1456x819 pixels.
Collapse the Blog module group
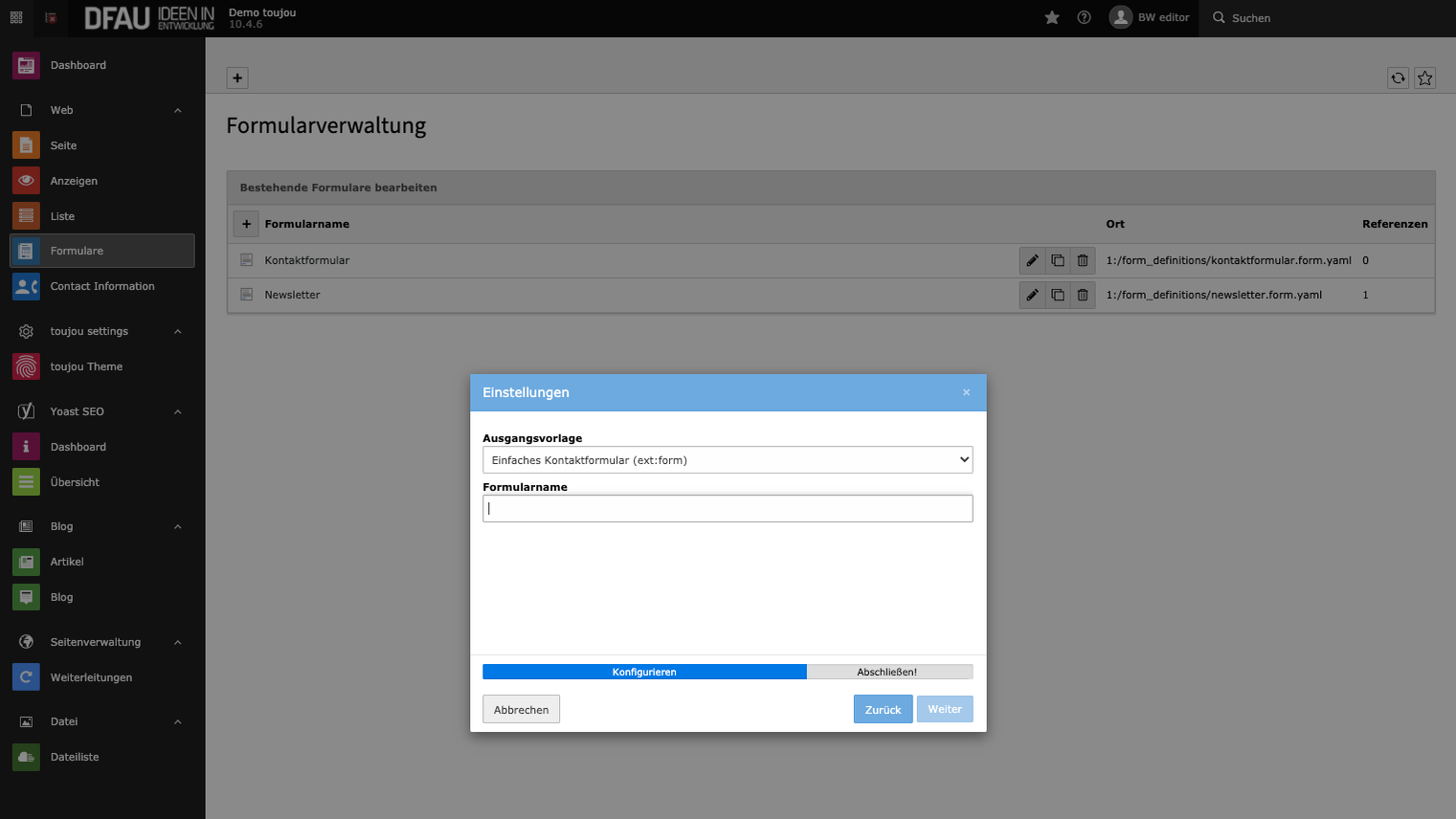(x=177, y=527)
